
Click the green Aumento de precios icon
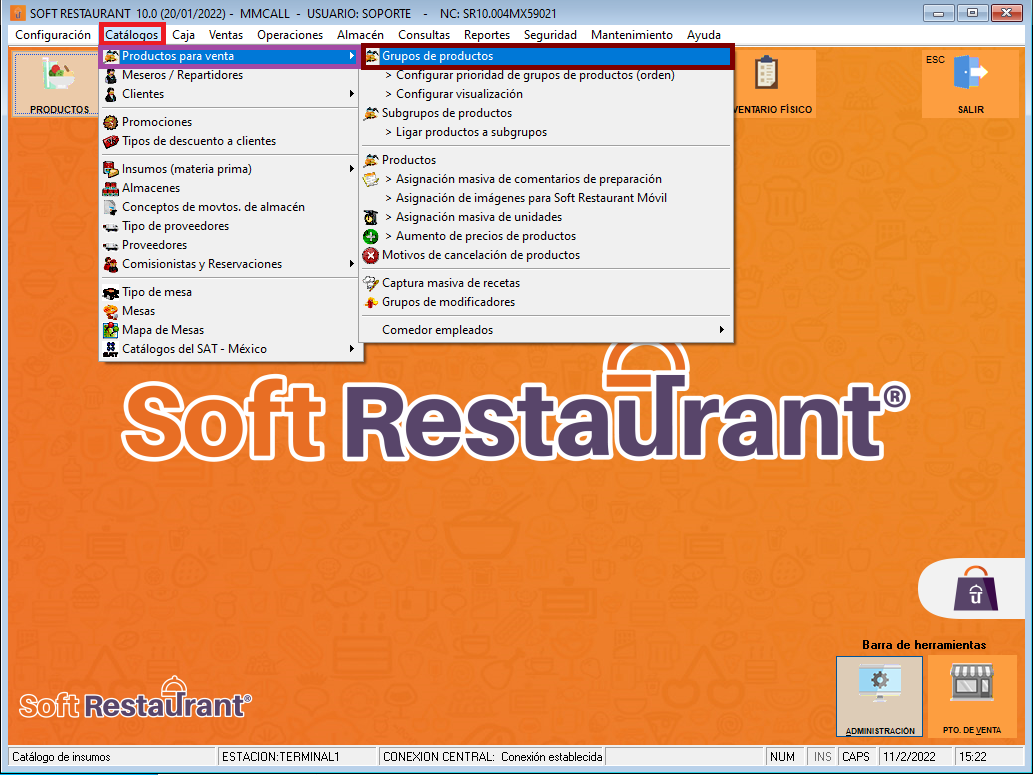371,236
